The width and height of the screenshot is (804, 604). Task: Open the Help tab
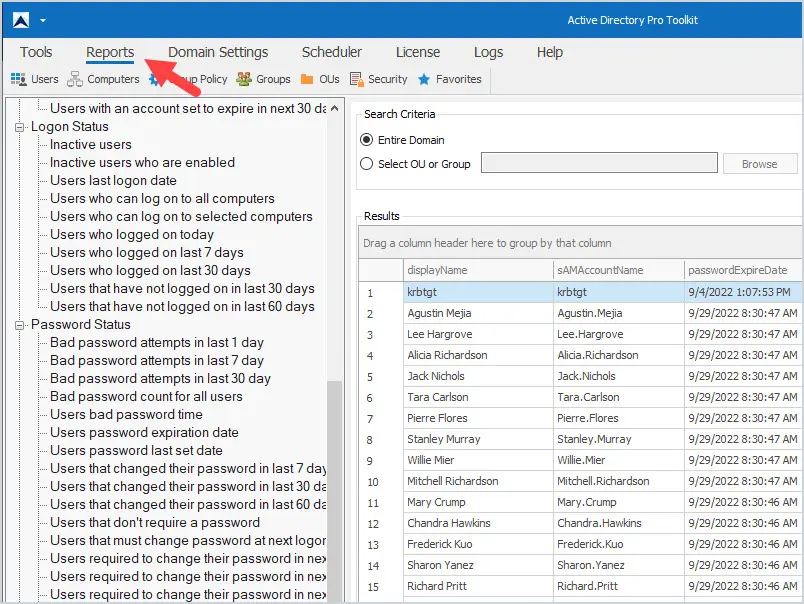(x=550, y=52)
